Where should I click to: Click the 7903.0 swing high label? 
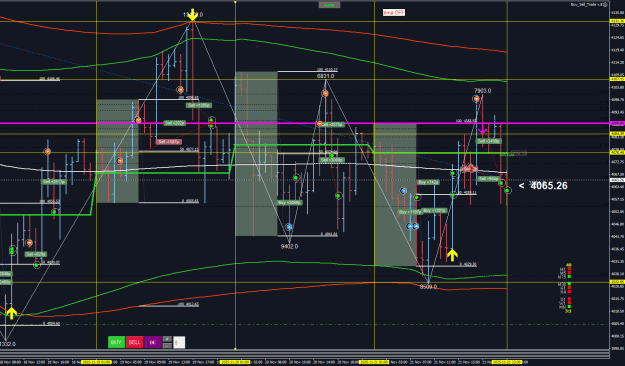click(483, 91)
